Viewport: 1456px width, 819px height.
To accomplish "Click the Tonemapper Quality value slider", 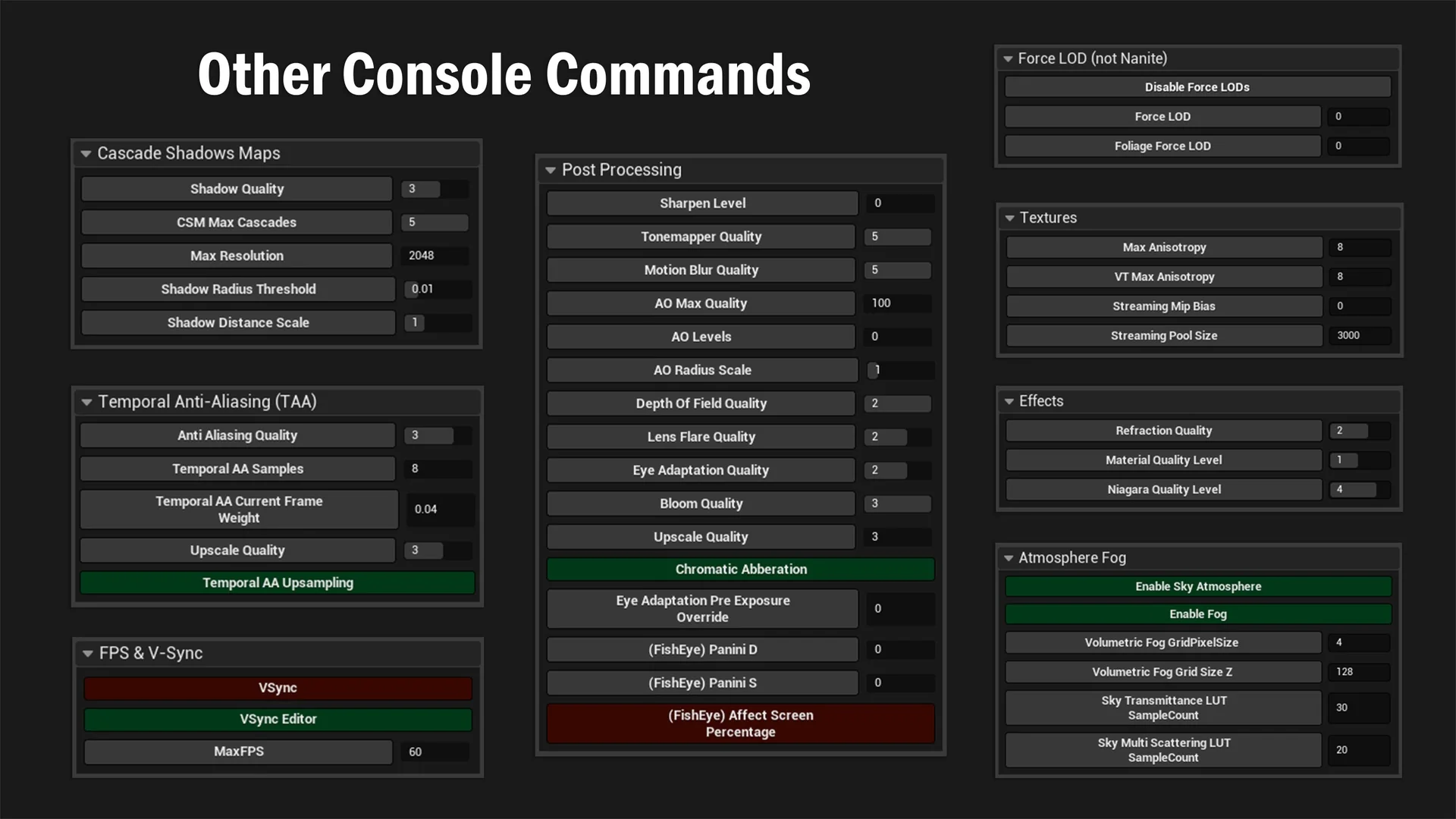I will pos(897,237).
